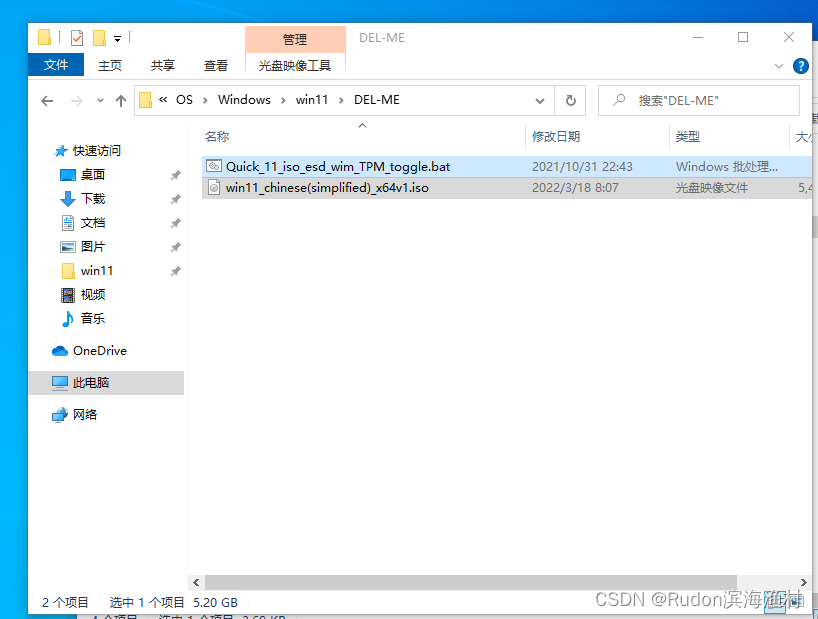818x619 pixels.
Task: Open the address bar history dropdown
Action: pyautogui.click(x=540, y=101)
